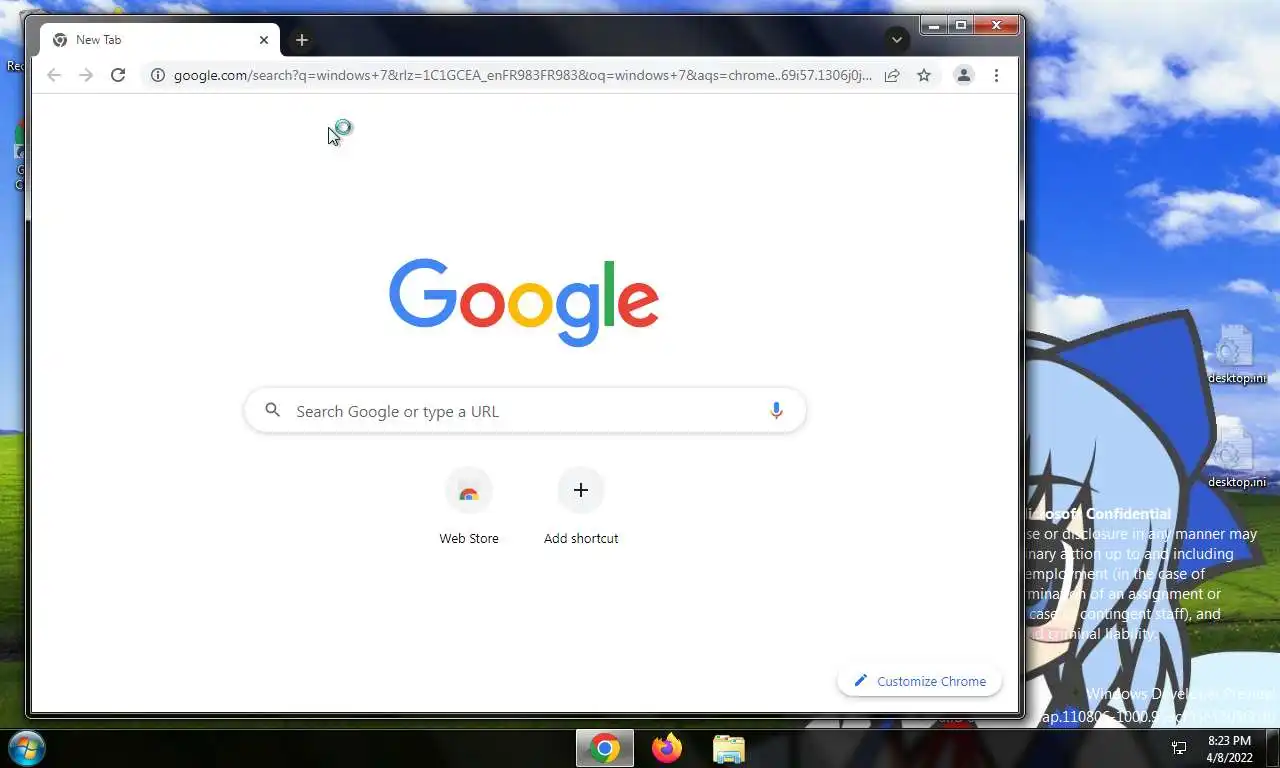This screenshot has width=1280, height=768.
Task: Click Chrome icon in the taskbar
Action: (604, 748)
